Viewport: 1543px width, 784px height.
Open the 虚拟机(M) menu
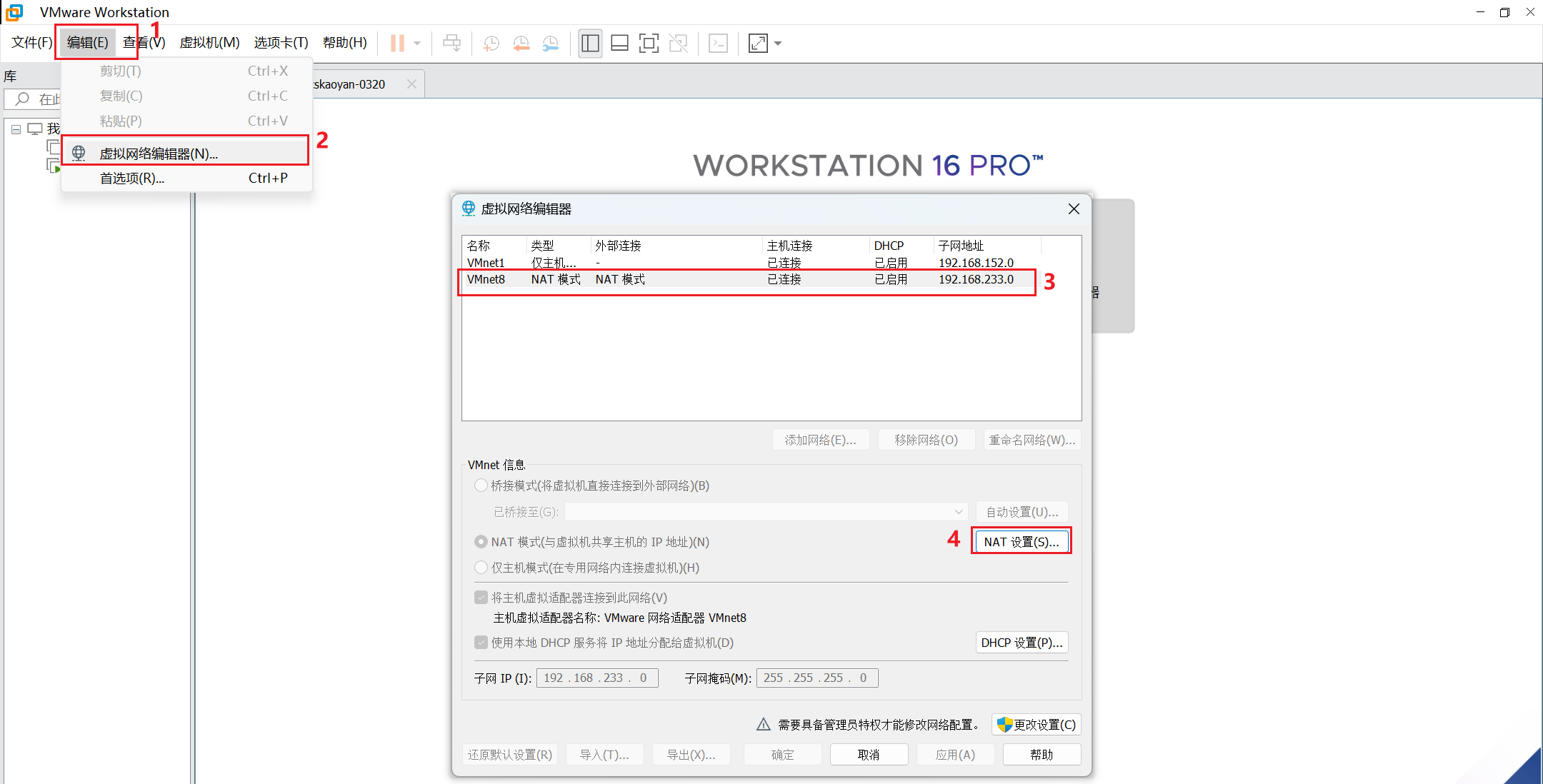[209, 43]
